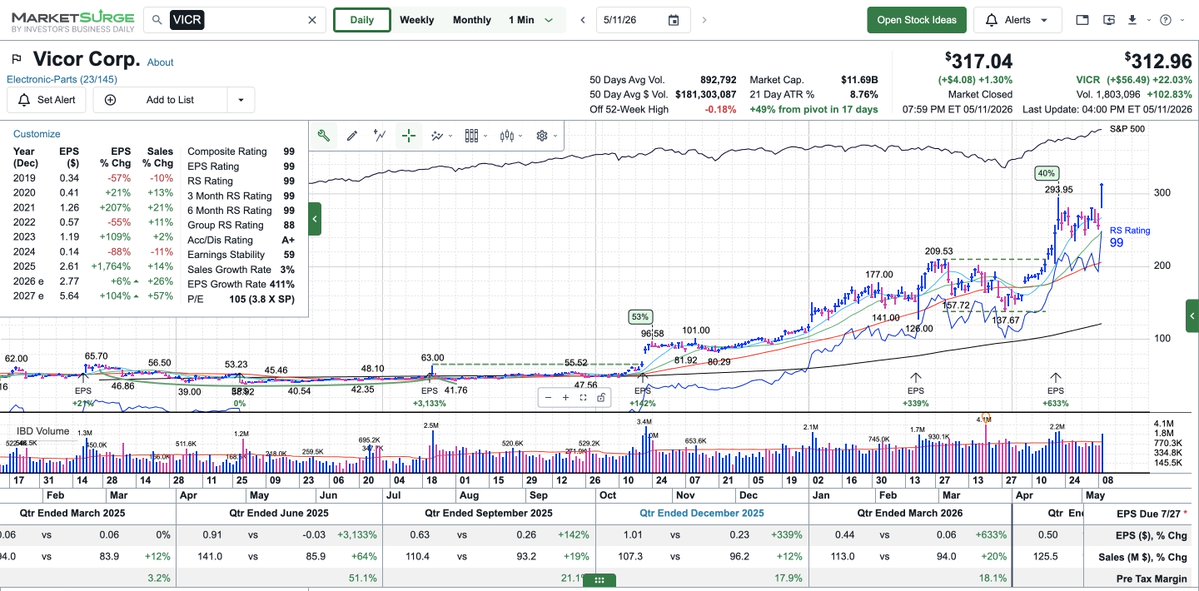
Task: Click the search magnifier icon
Action: tap(157, 20)
